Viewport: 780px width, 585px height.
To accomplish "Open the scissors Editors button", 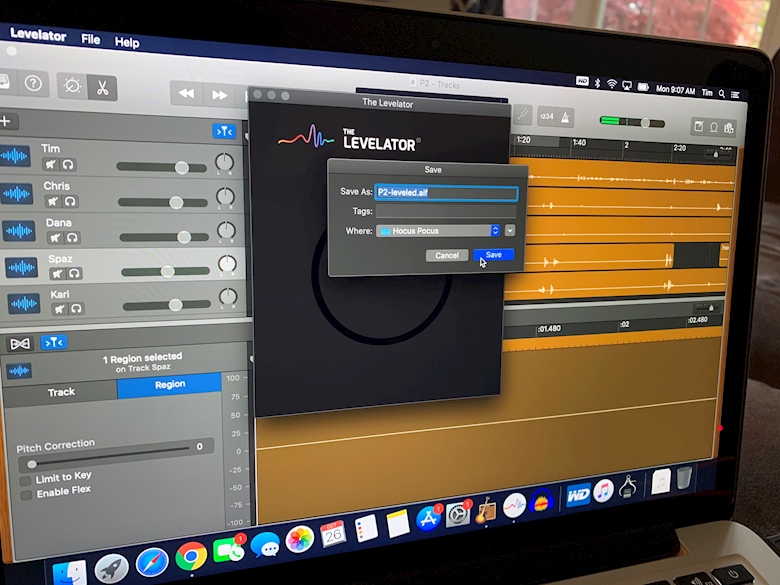I will pyautogui.click(x=102, y=88).
